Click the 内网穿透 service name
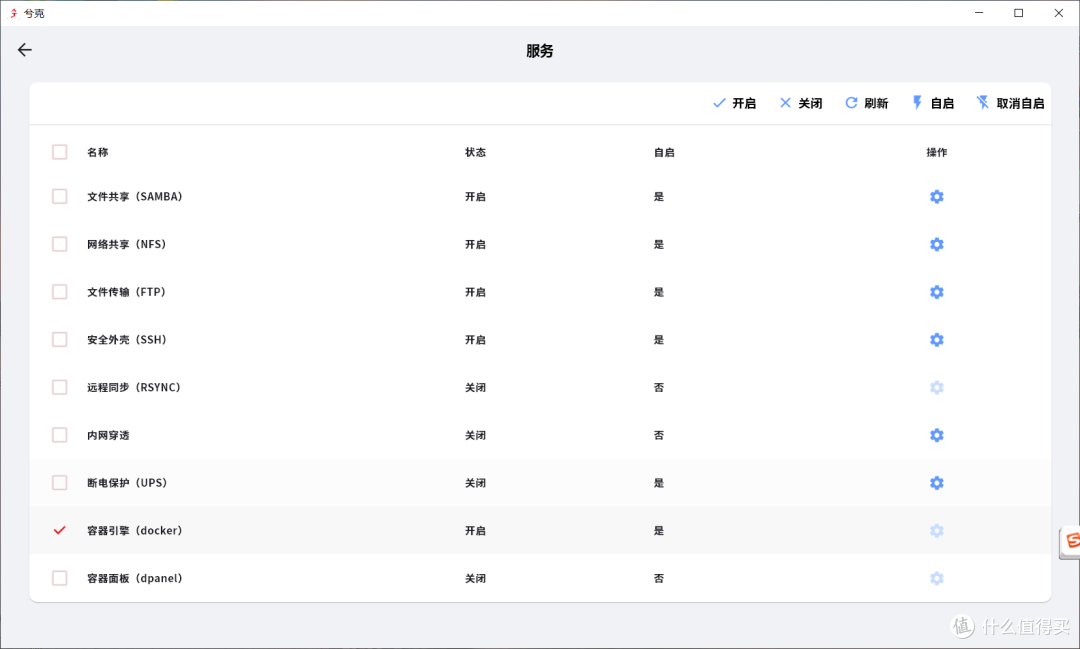Viewport: 1080px width, 649px height. tap(108, 435)
